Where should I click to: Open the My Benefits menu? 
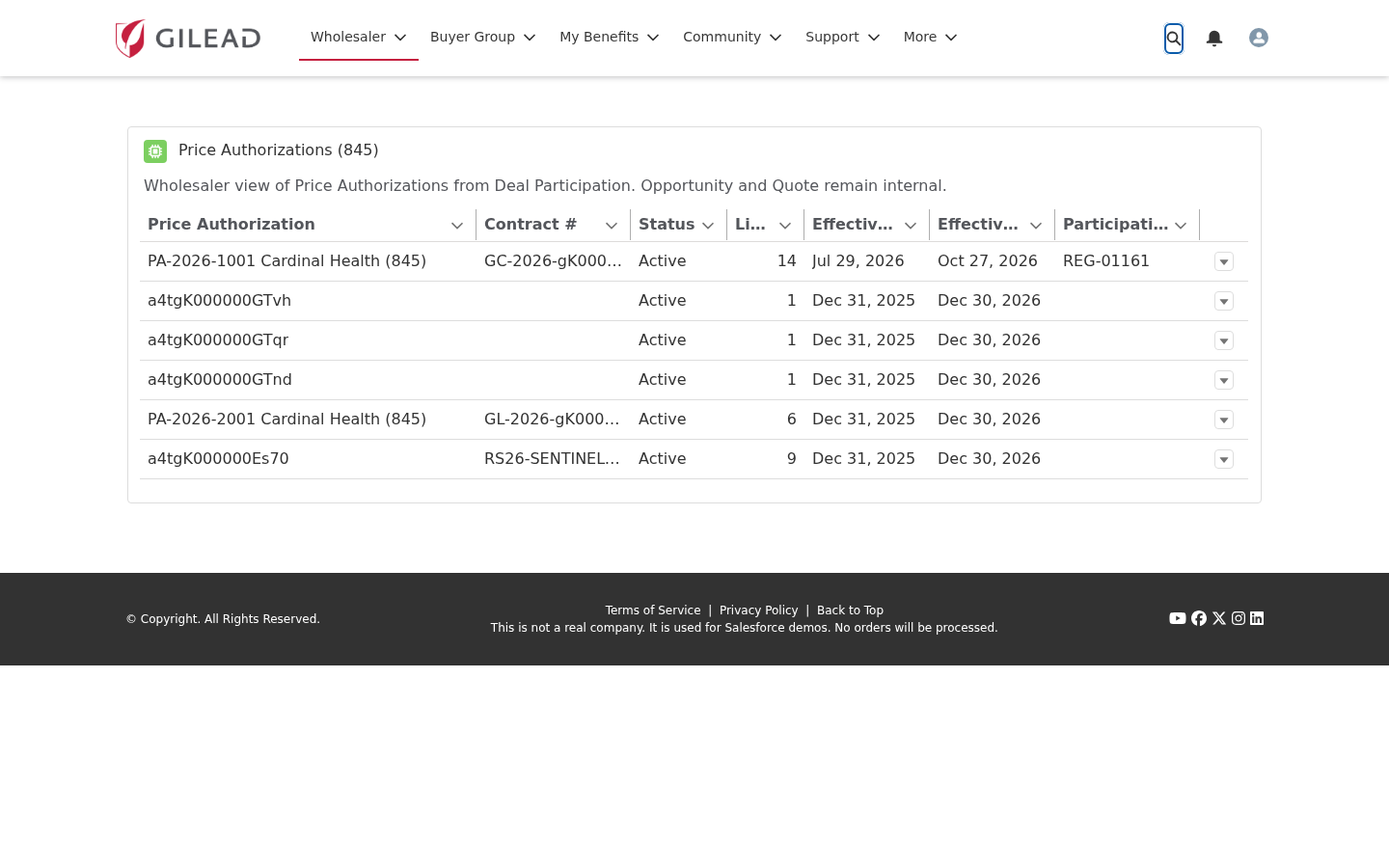[x=610, y=37]
